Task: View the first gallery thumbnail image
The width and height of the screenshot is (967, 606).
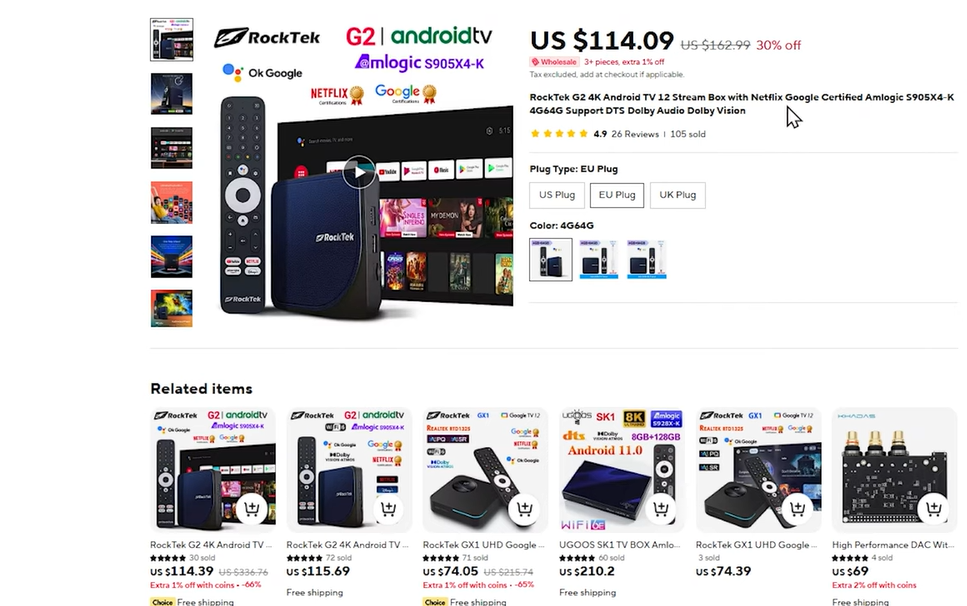Action: [171, 39]
